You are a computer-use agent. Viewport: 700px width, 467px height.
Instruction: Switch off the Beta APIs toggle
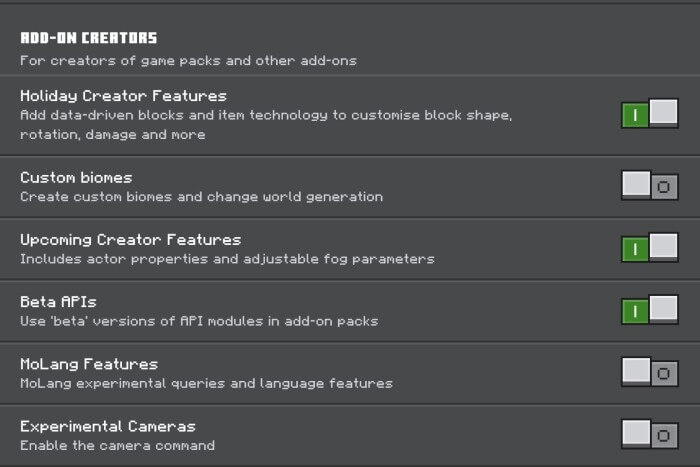pos(650,309)
